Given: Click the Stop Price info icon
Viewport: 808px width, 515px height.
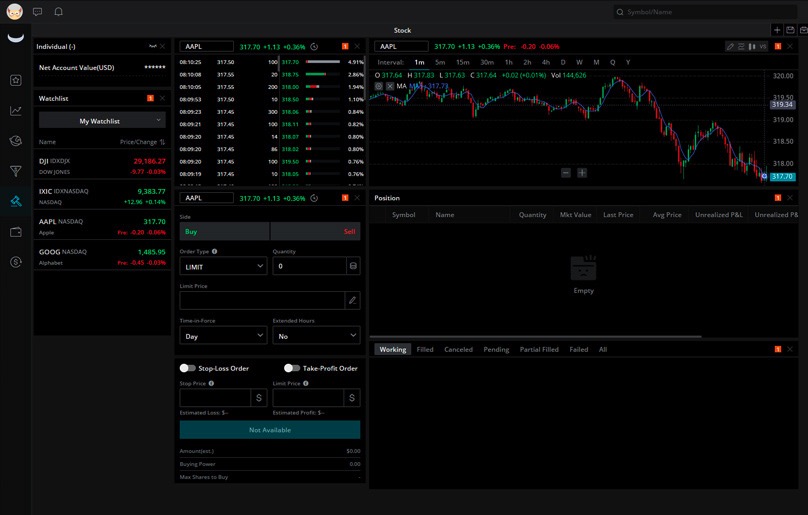Looking at the screenshot, I should coord(211,384).
